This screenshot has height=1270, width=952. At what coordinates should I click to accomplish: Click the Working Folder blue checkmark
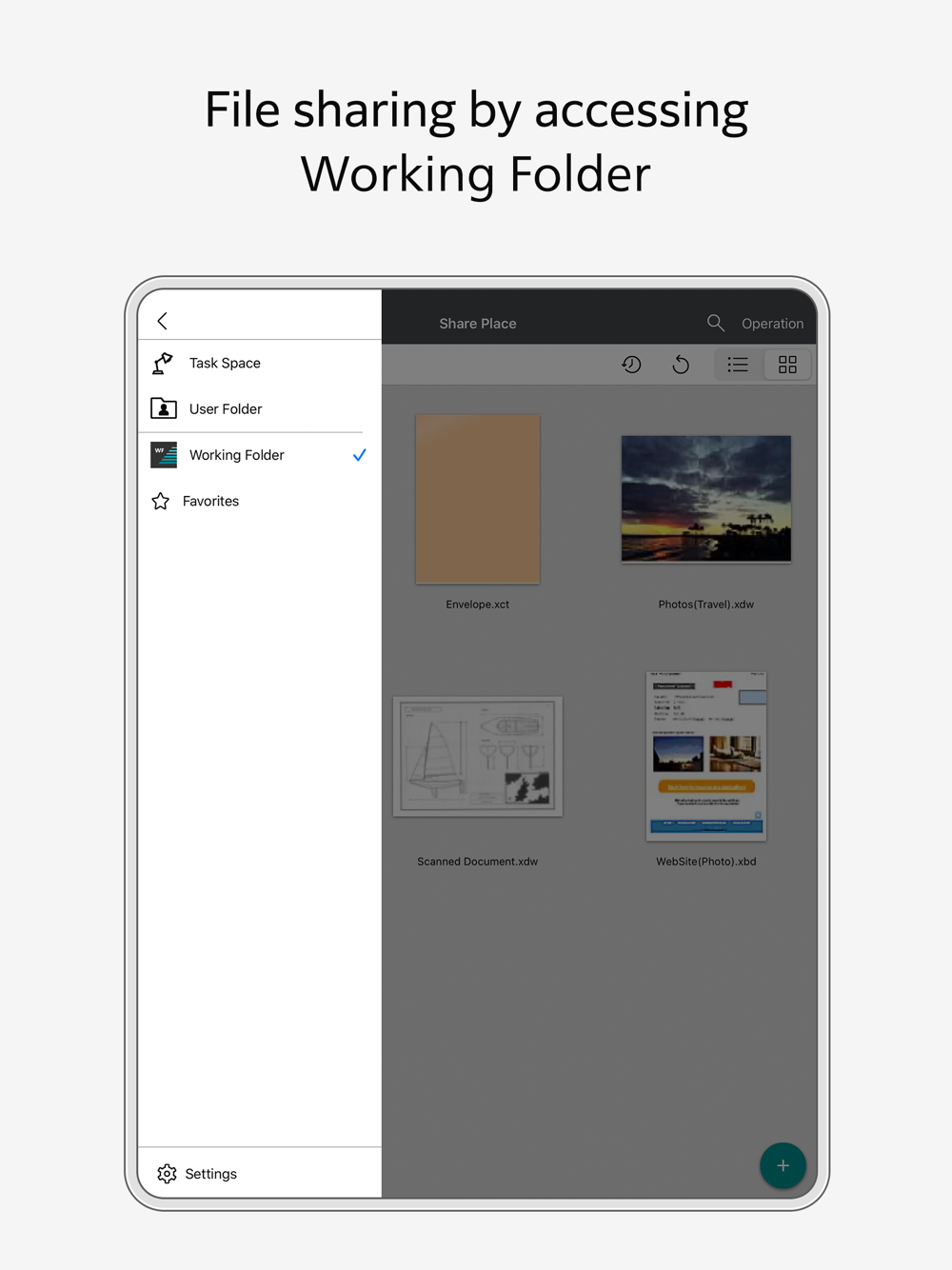(359, 455)
